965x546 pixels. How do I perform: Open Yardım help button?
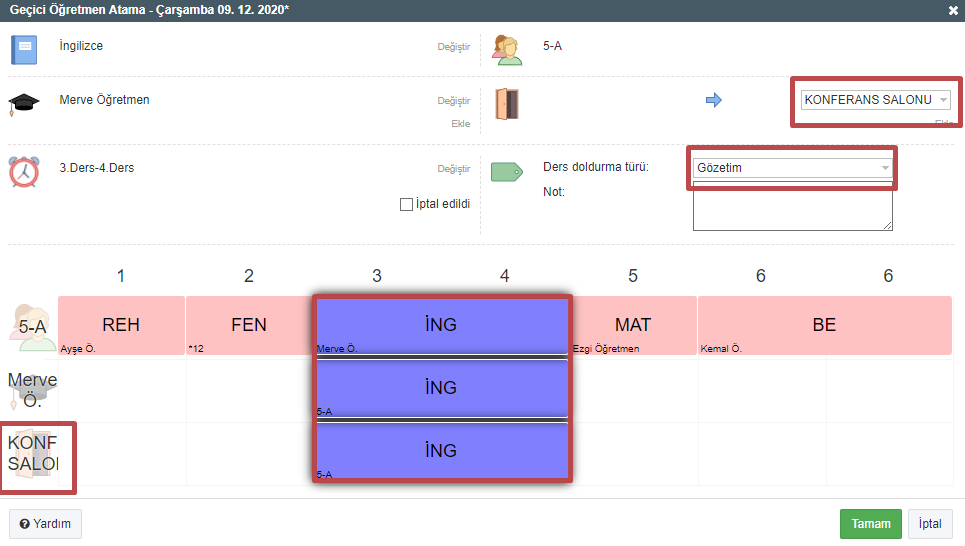tap(45, 524)
